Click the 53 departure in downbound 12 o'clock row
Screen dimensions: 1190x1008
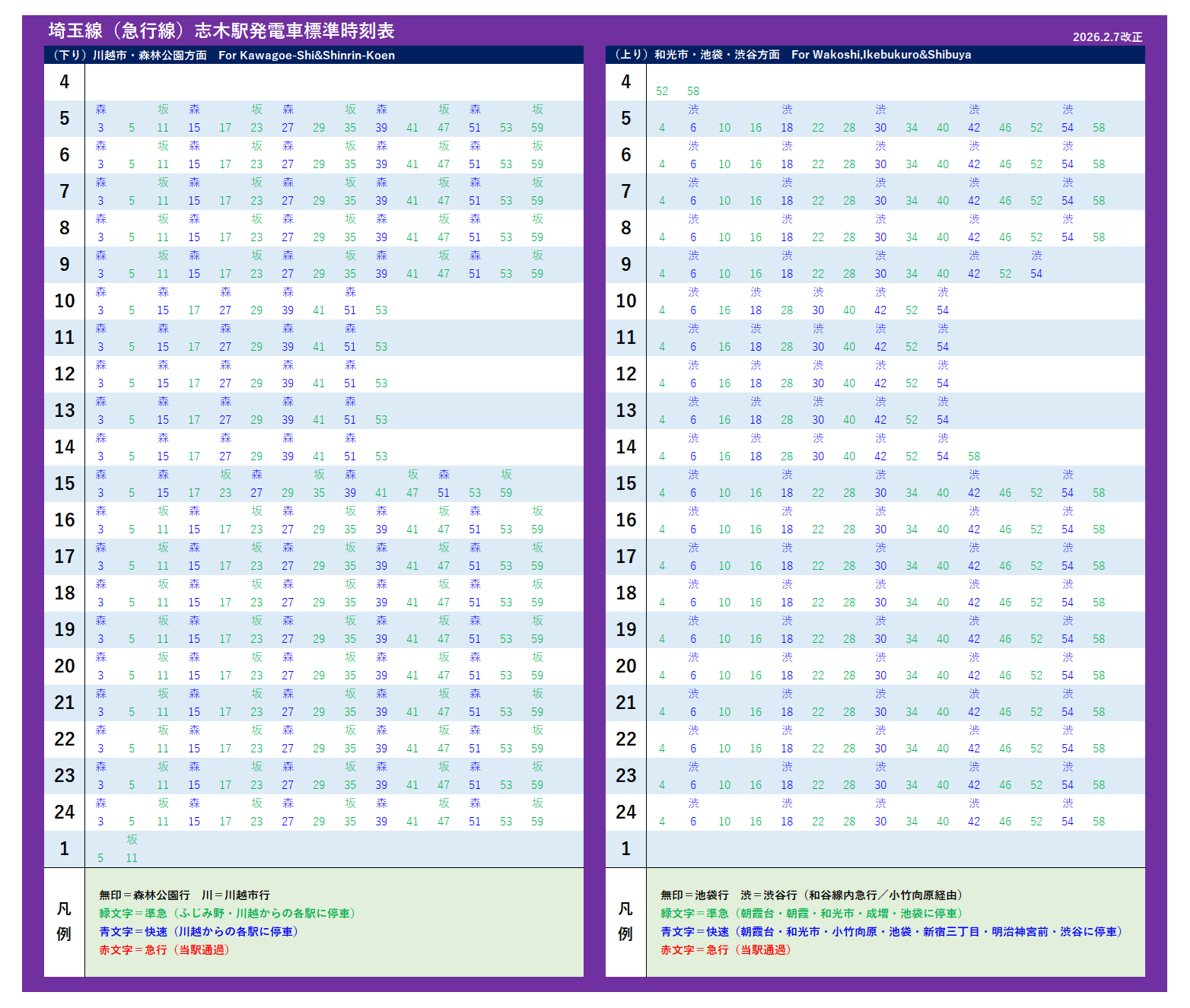381,383
